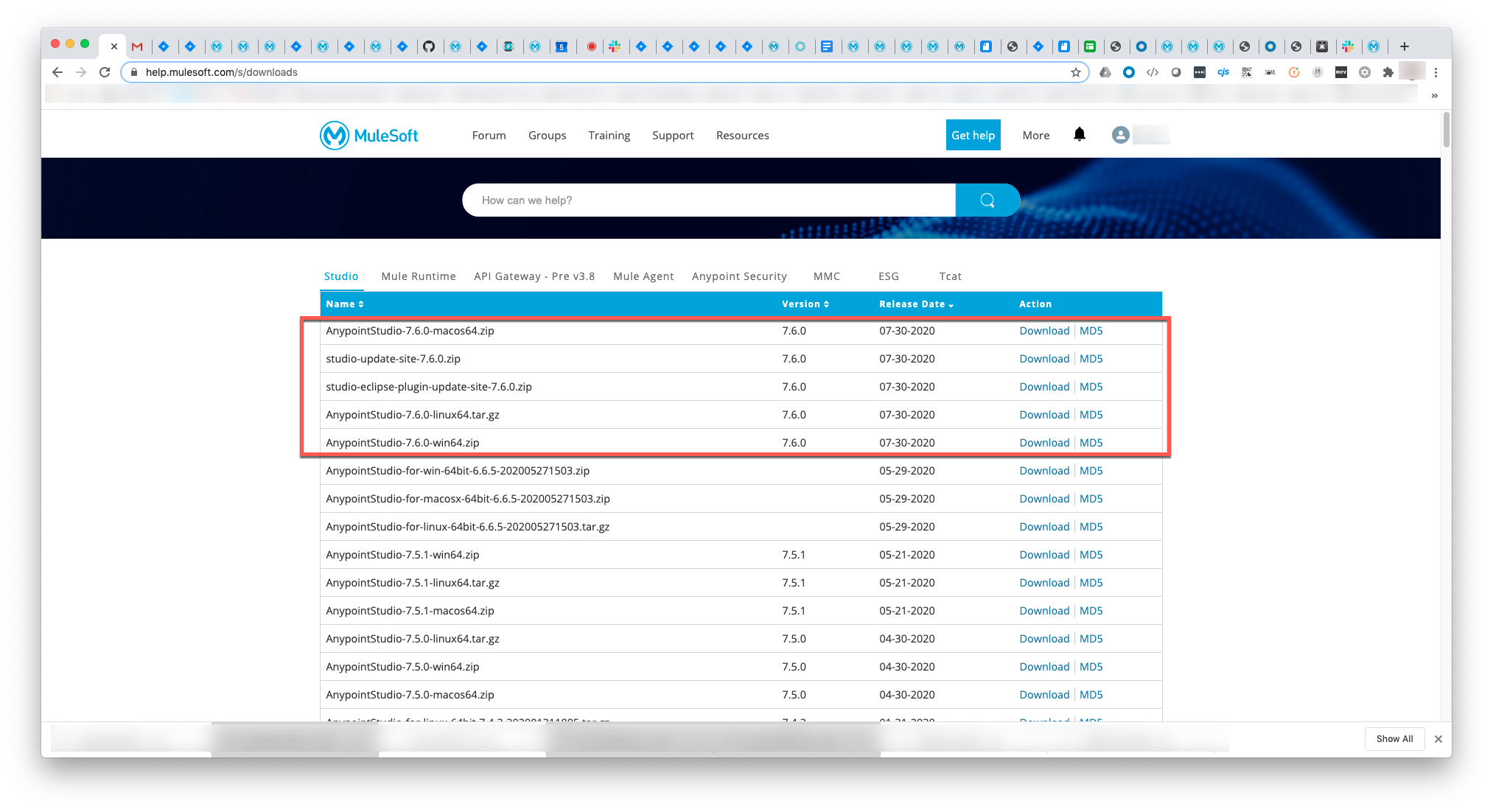Switch to the Mule Runtime tab
Image resolution: width=1493 pixels, height=812 pixels.
click(x=418, y=276)
